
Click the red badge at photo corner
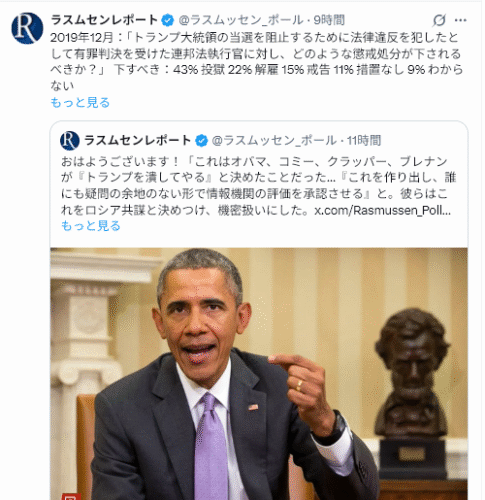coord(71,497)
